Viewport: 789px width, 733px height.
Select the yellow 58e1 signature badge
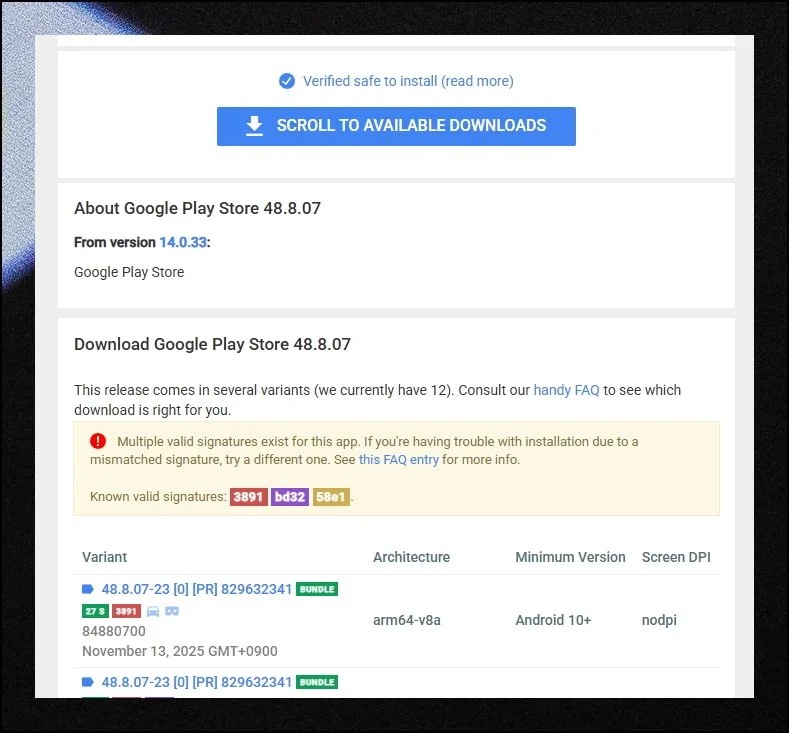pyautogui.click(x=331, y=497)
